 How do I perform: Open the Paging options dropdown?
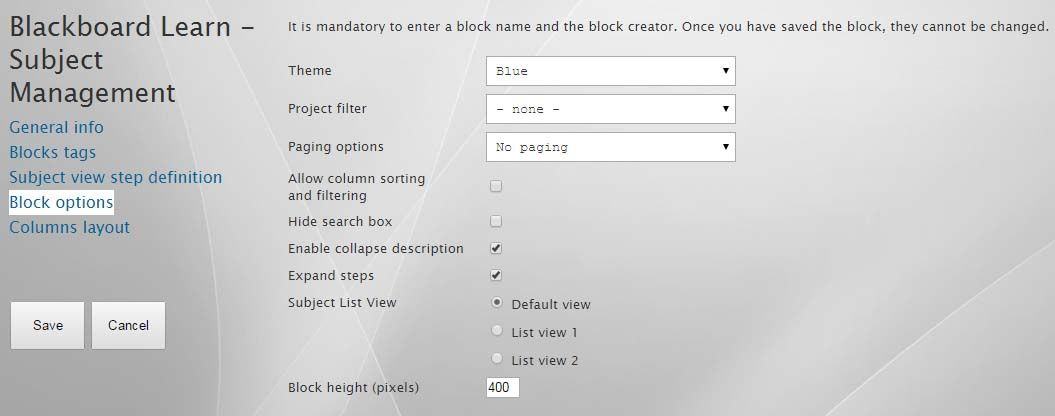click(x=610, y=147)
